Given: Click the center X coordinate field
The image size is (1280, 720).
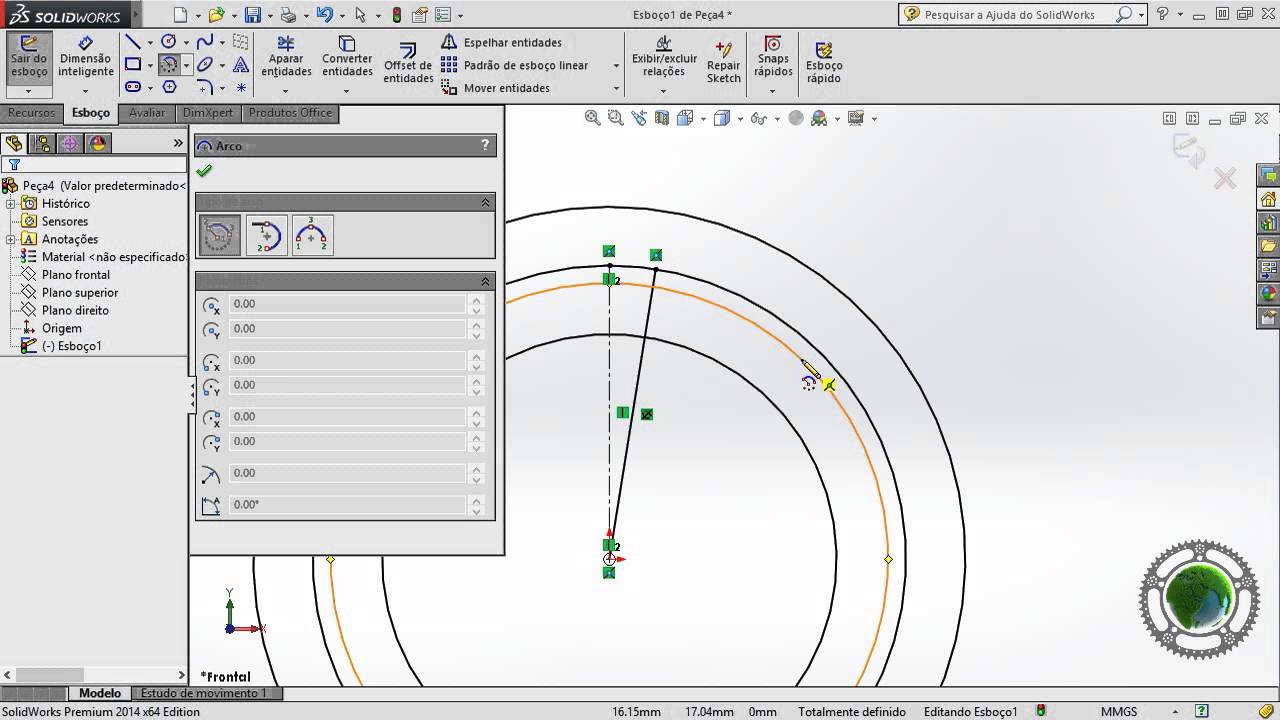Looking at the screenshot, I should [348, 304].
